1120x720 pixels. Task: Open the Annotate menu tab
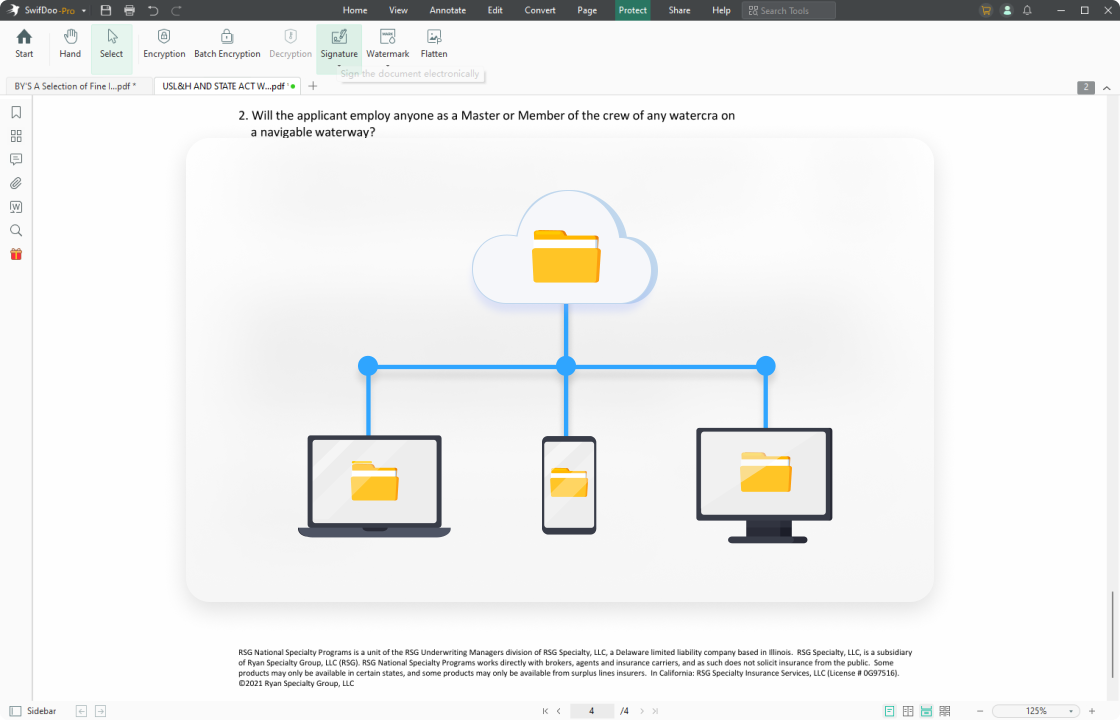(x=447, y=10)
